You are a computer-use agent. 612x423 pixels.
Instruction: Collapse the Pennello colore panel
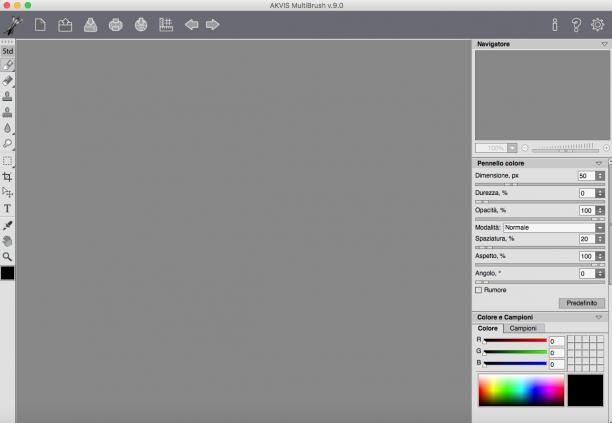pos(599,163)
